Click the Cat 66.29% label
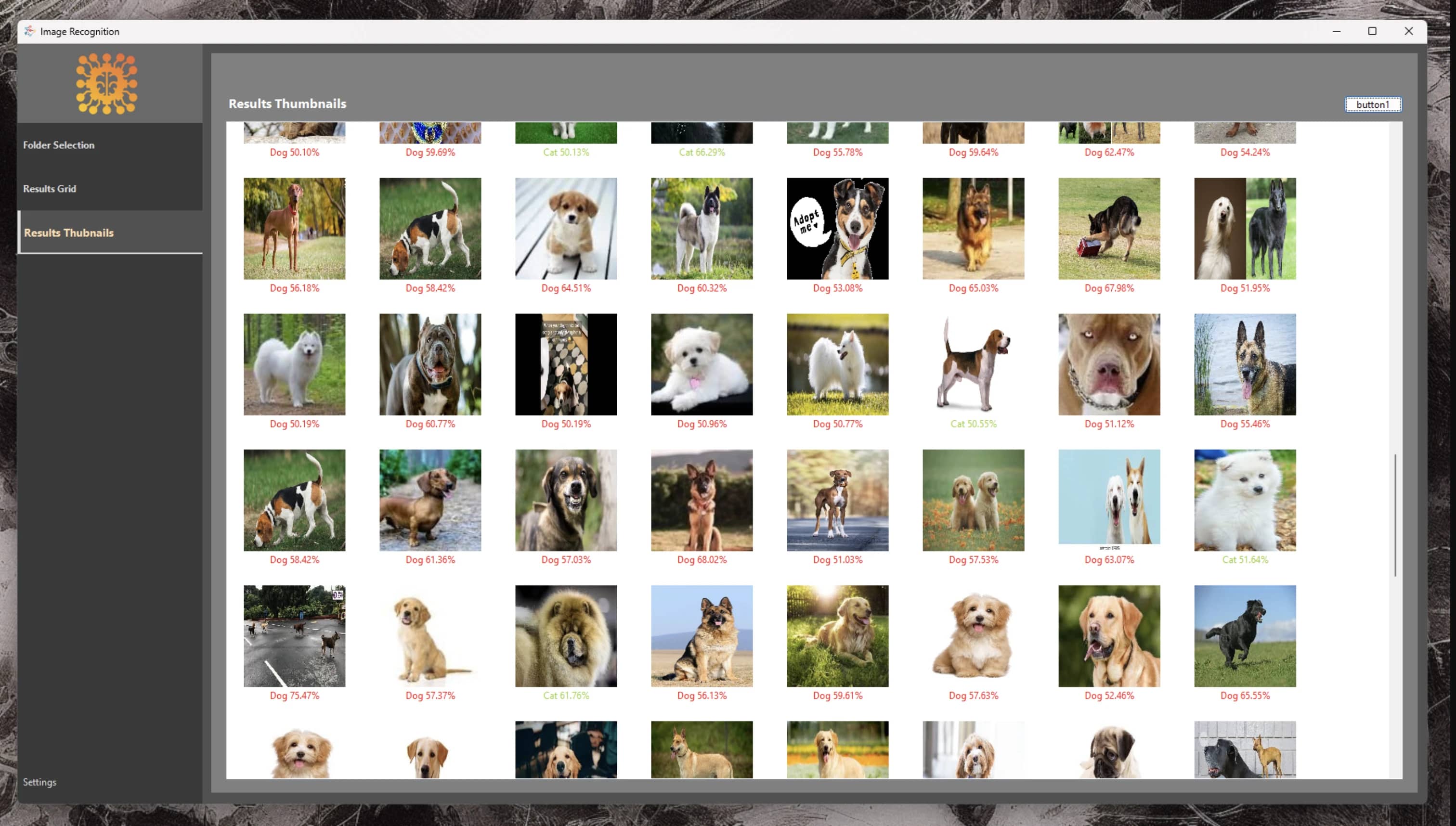The width and height of the screenshot is (1456, 826). click(702, 152)
